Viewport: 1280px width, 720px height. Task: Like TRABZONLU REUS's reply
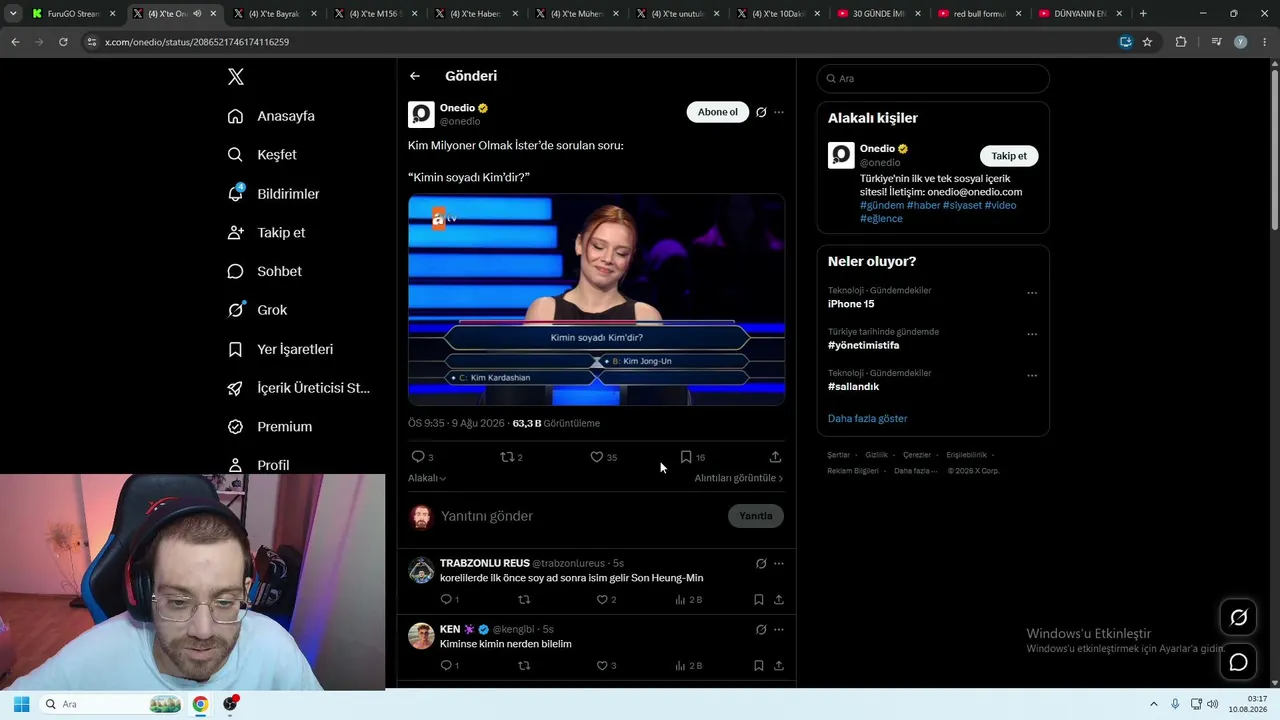point(602,600)
